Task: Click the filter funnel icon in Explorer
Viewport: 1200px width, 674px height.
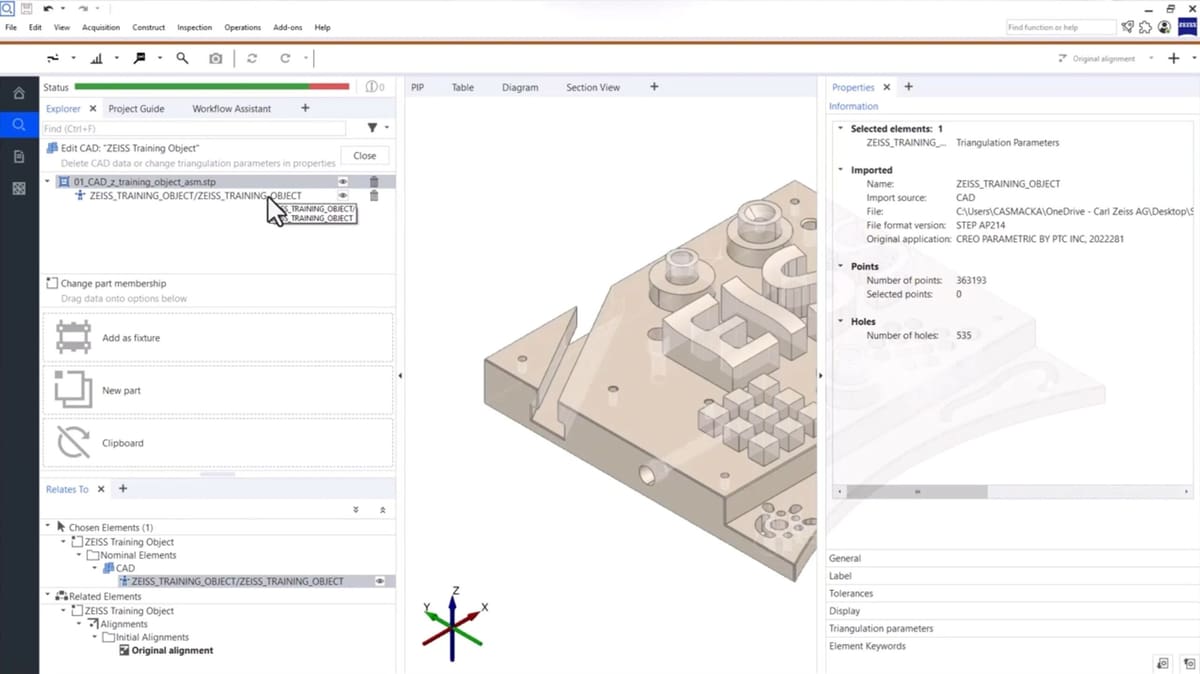Action: 372,128
